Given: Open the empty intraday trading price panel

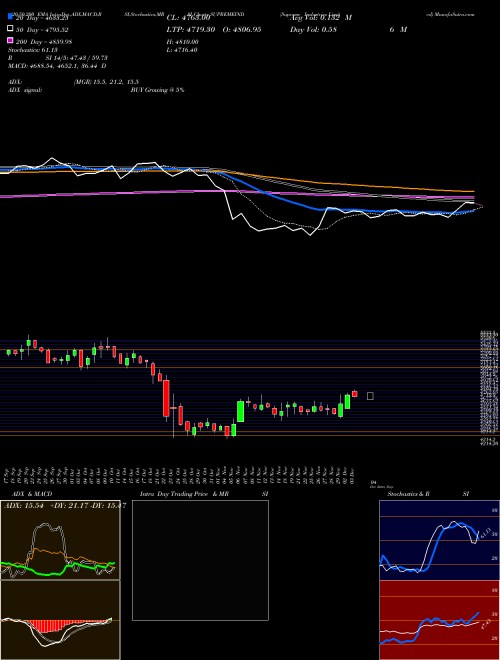Looking at the screenshot, I should pos(200,560).
